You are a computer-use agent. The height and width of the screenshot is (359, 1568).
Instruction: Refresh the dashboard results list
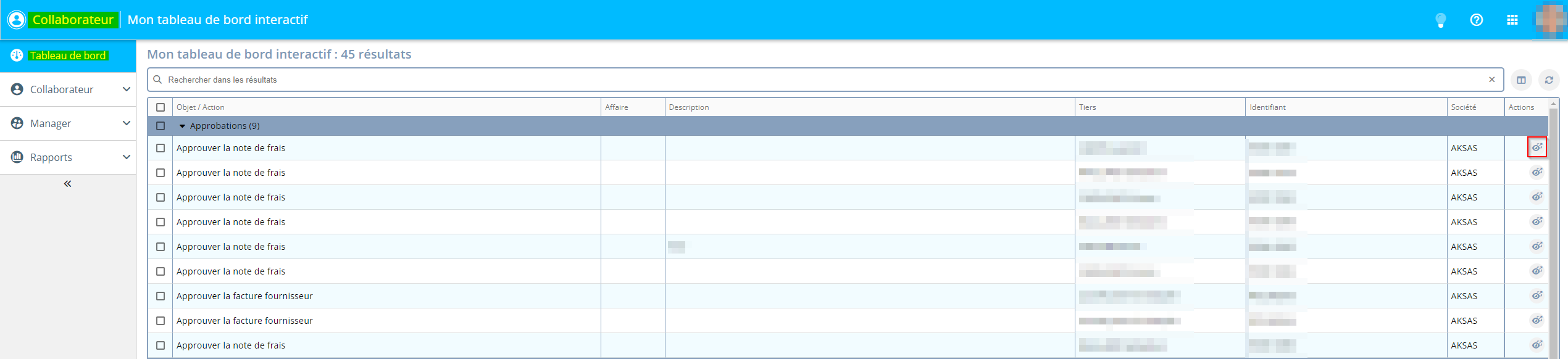(x=1549, y=80)
